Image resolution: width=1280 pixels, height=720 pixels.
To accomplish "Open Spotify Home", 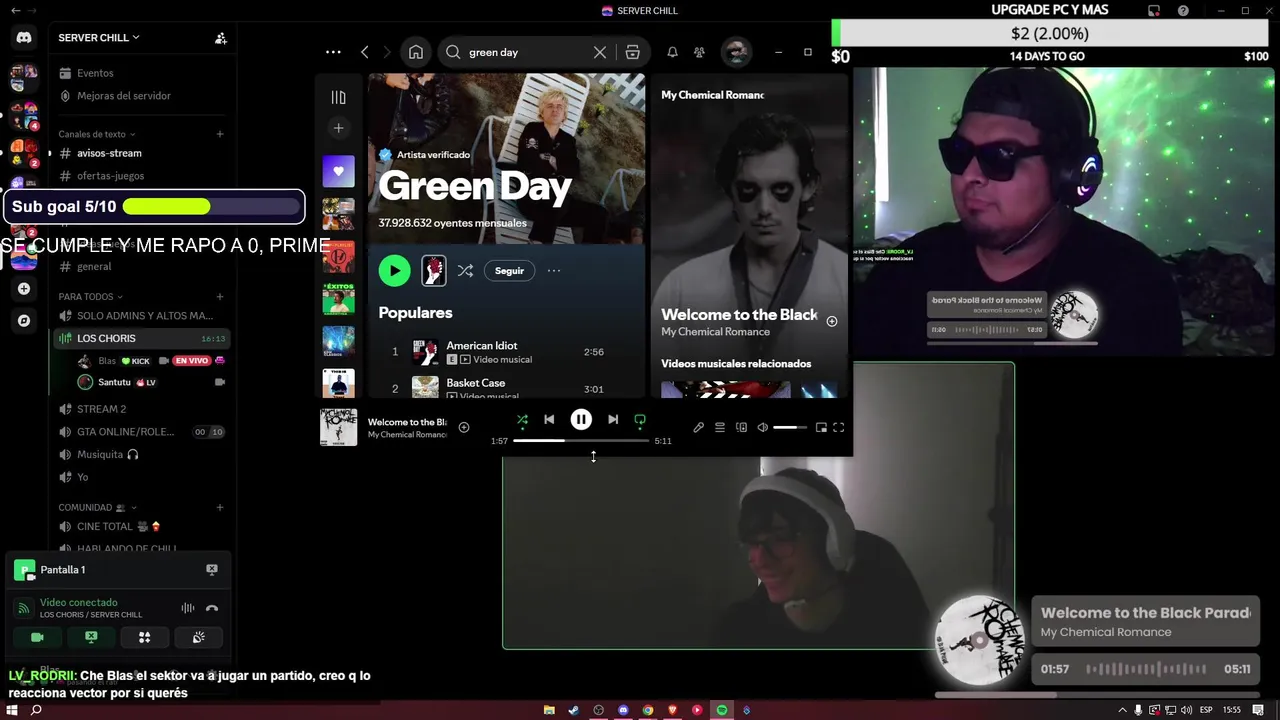I will (416, 52).
